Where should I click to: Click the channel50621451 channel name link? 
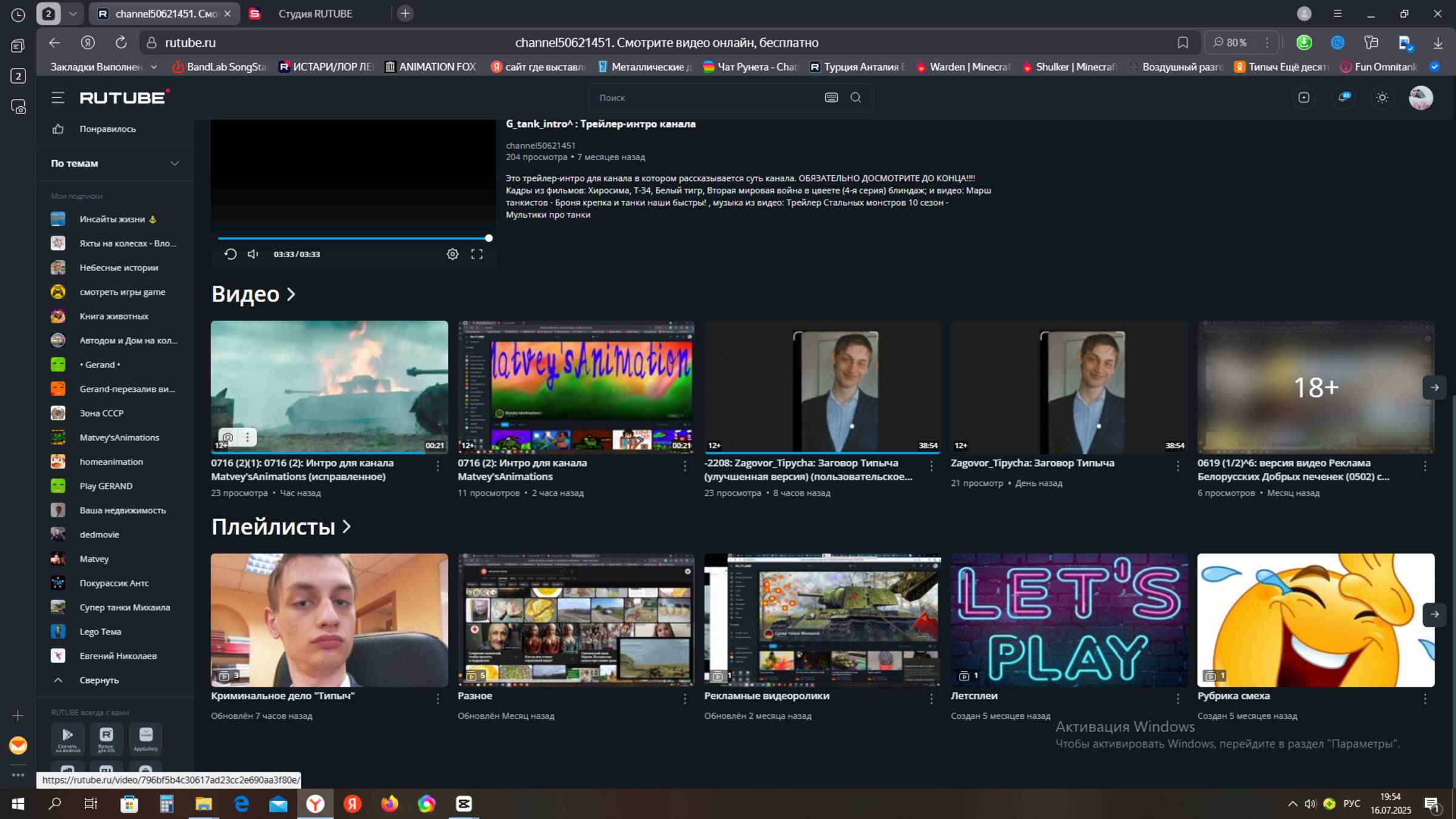click(540, 146)
